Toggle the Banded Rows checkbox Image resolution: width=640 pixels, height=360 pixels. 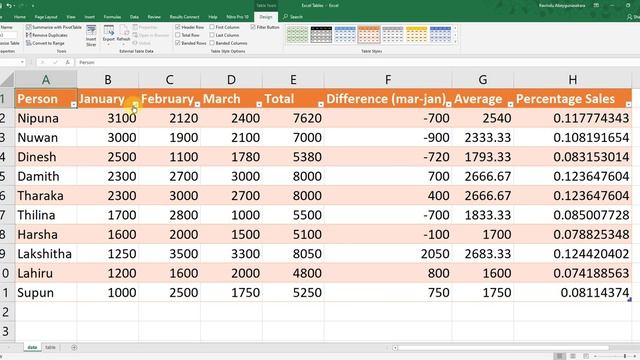tap(178, 43)
